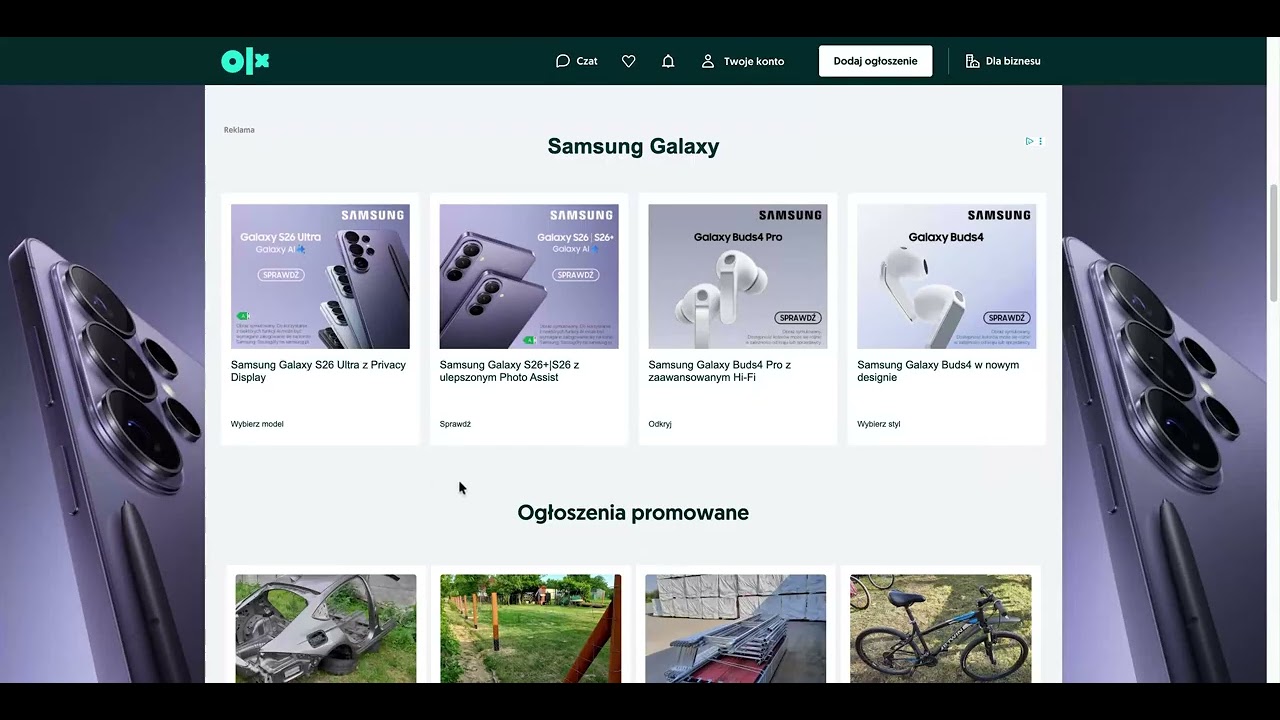Viewport: 1280px width, 720px height.
Task: Open Galaxy S26 | S26+ ad image
Action: (x=529, y=276)
